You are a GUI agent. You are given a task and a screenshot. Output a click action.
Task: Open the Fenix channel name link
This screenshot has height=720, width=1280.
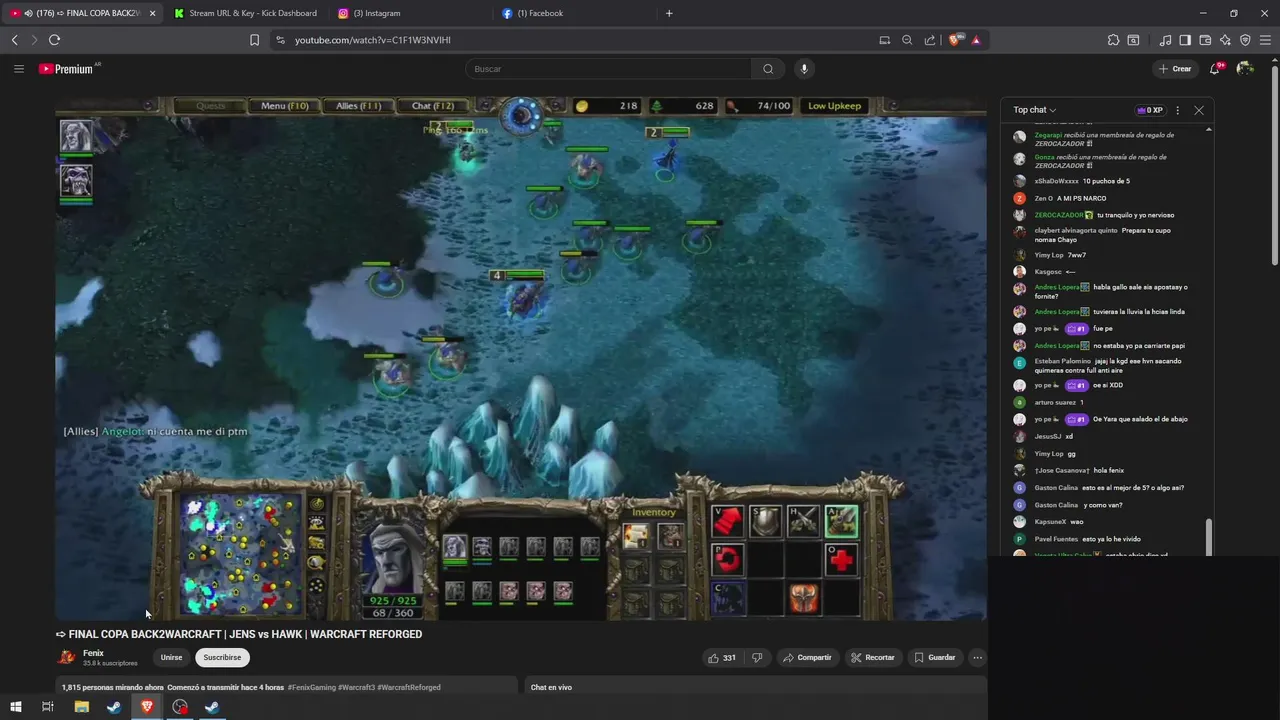click(93, 653)
